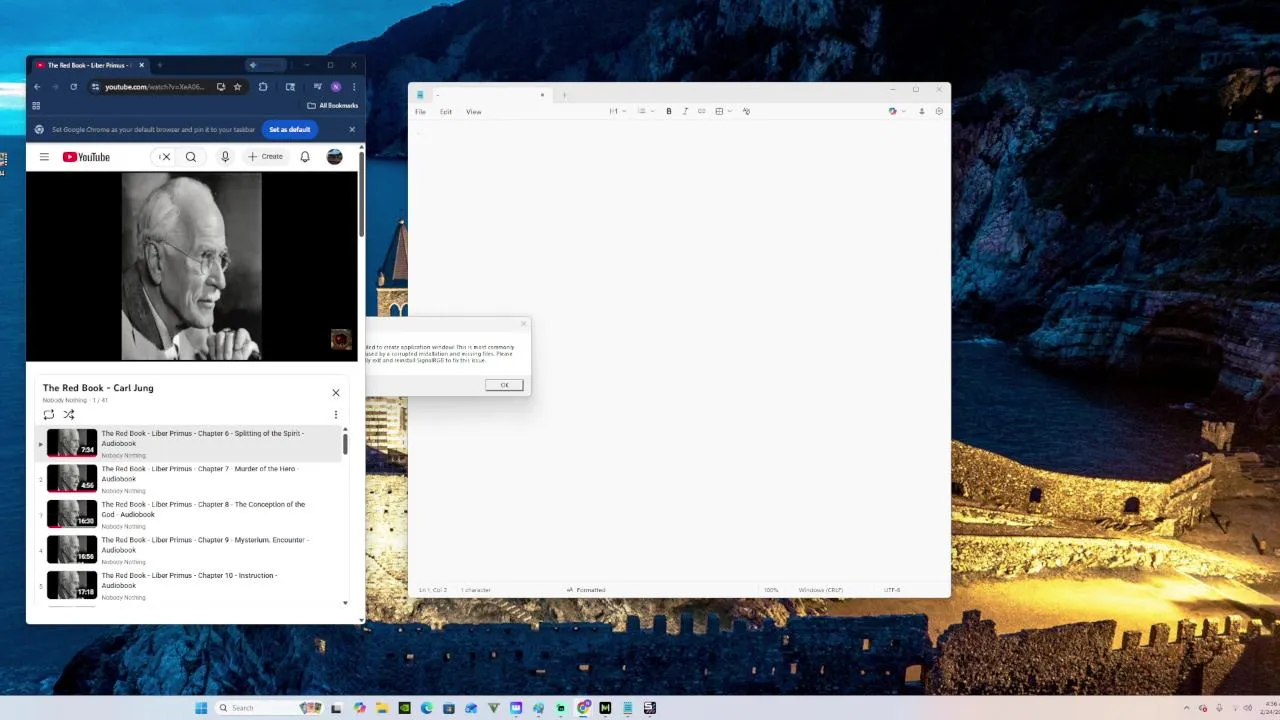This screenshot has height=720, width=1280.
Task: Toggle italic formatting in Notepad
Action: coord(685,111)
